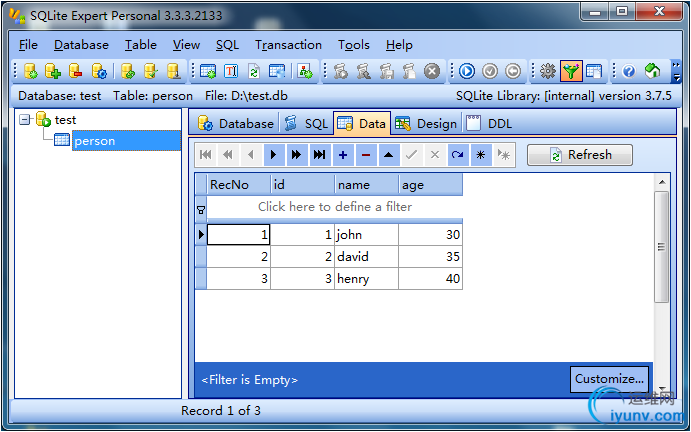The image size is (691, 432).
Task: Click database icon with green link
Action: (x=128, y=71)
